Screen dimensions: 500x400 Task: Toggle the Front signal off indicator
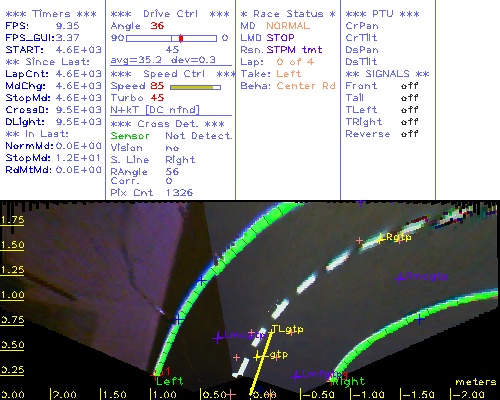410,86
